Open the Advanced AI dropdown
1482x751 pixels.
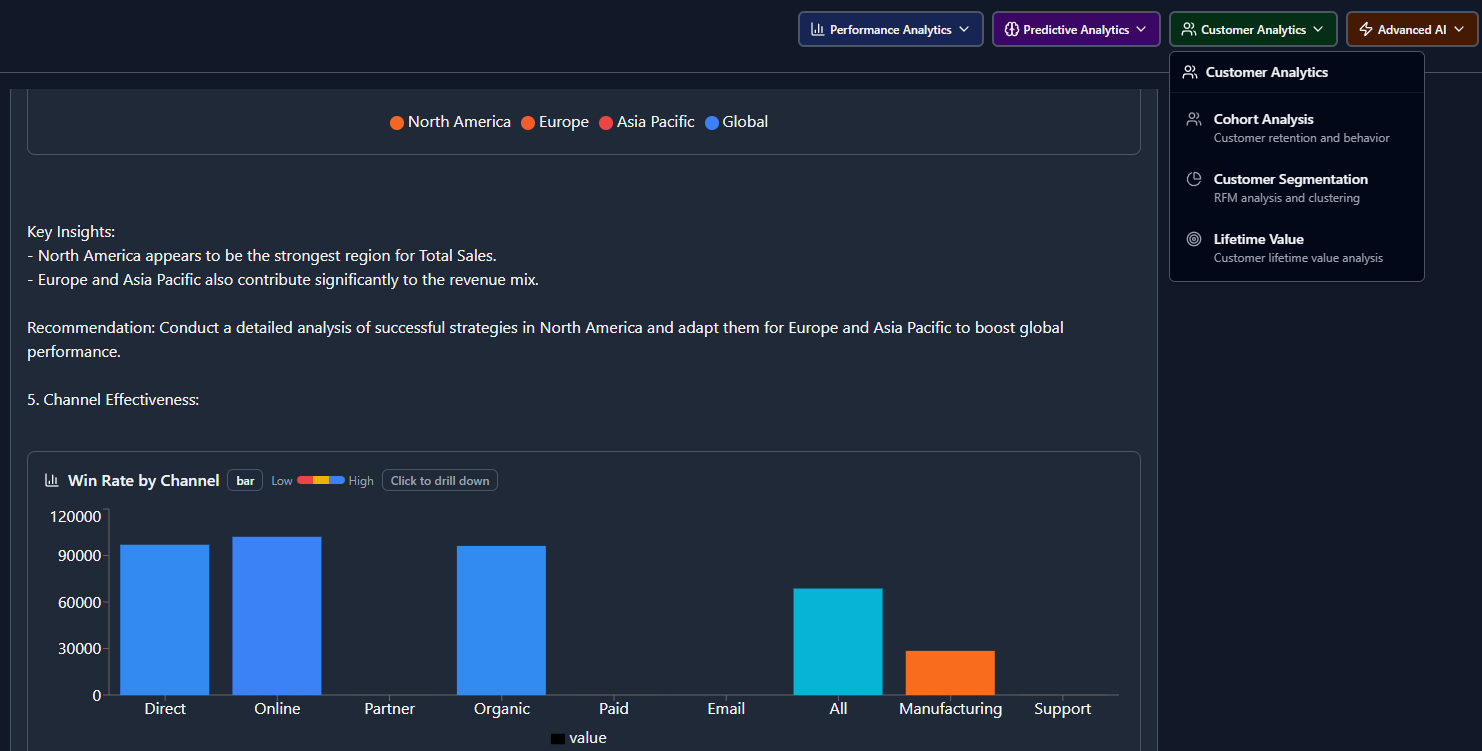click(x=1411, y=28)
